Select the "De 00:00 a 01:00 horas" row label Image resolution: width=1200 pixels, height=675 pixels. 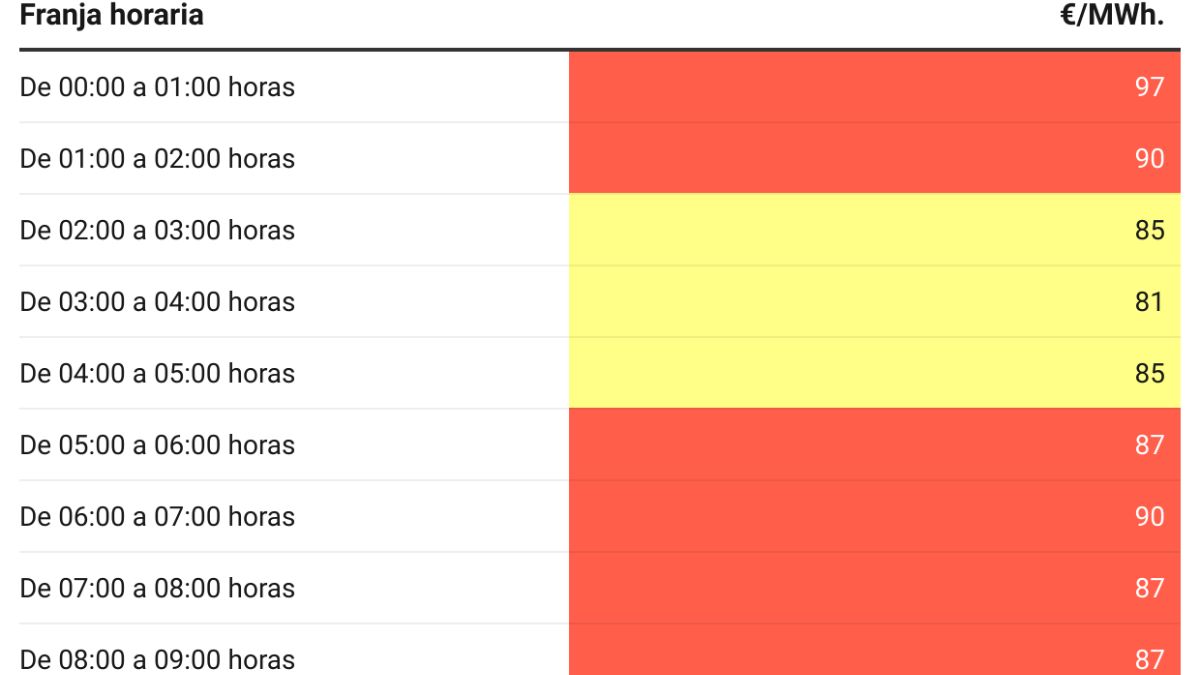click(x=157, y=87)
